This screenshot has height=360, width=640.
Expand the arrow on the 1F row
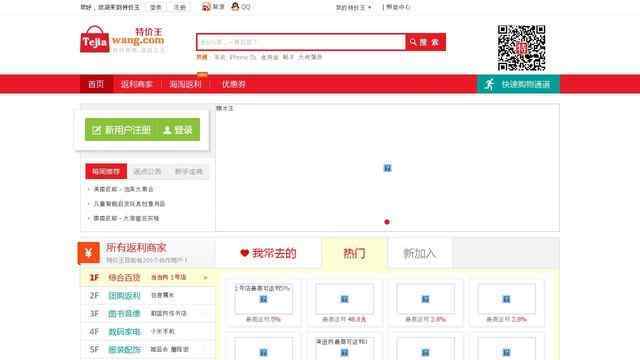pyautogui.click(x=205, y=278)
